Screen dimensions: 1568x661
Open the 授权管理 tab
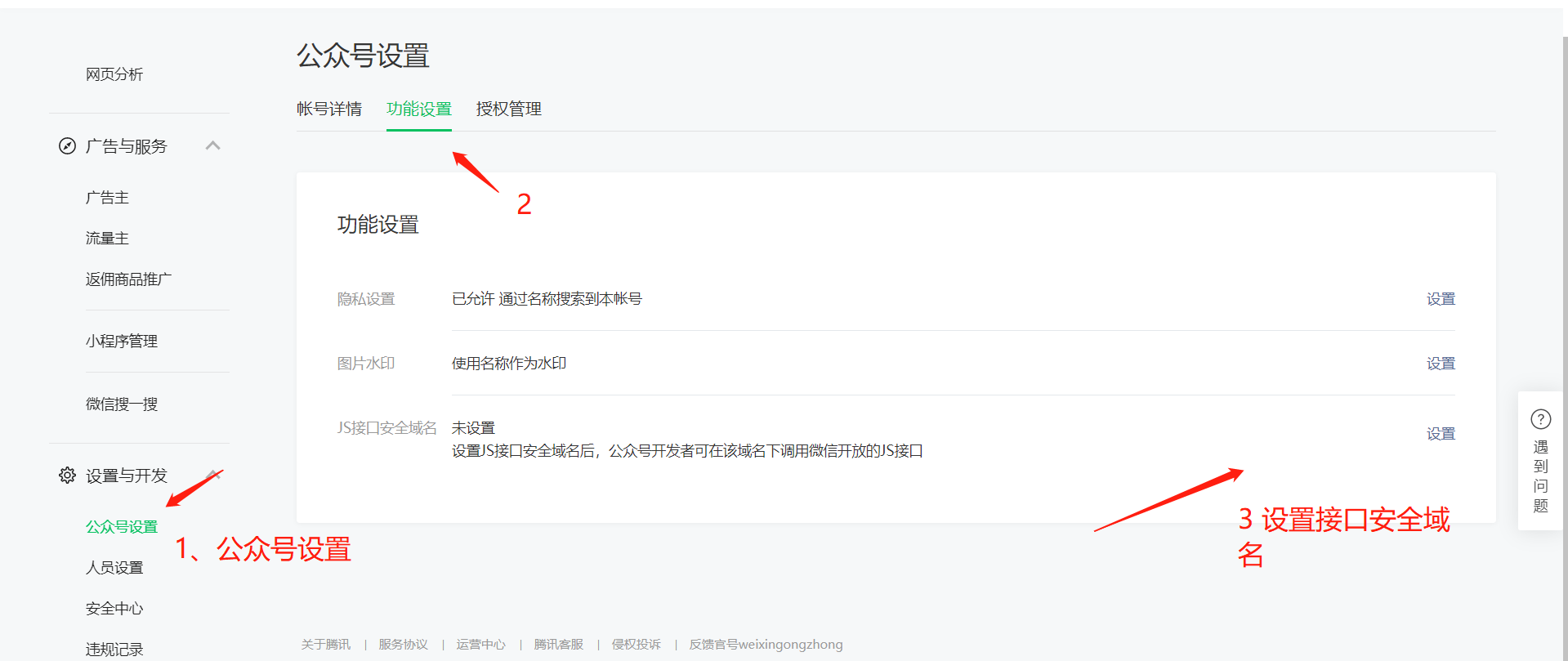tap(509, 109)
